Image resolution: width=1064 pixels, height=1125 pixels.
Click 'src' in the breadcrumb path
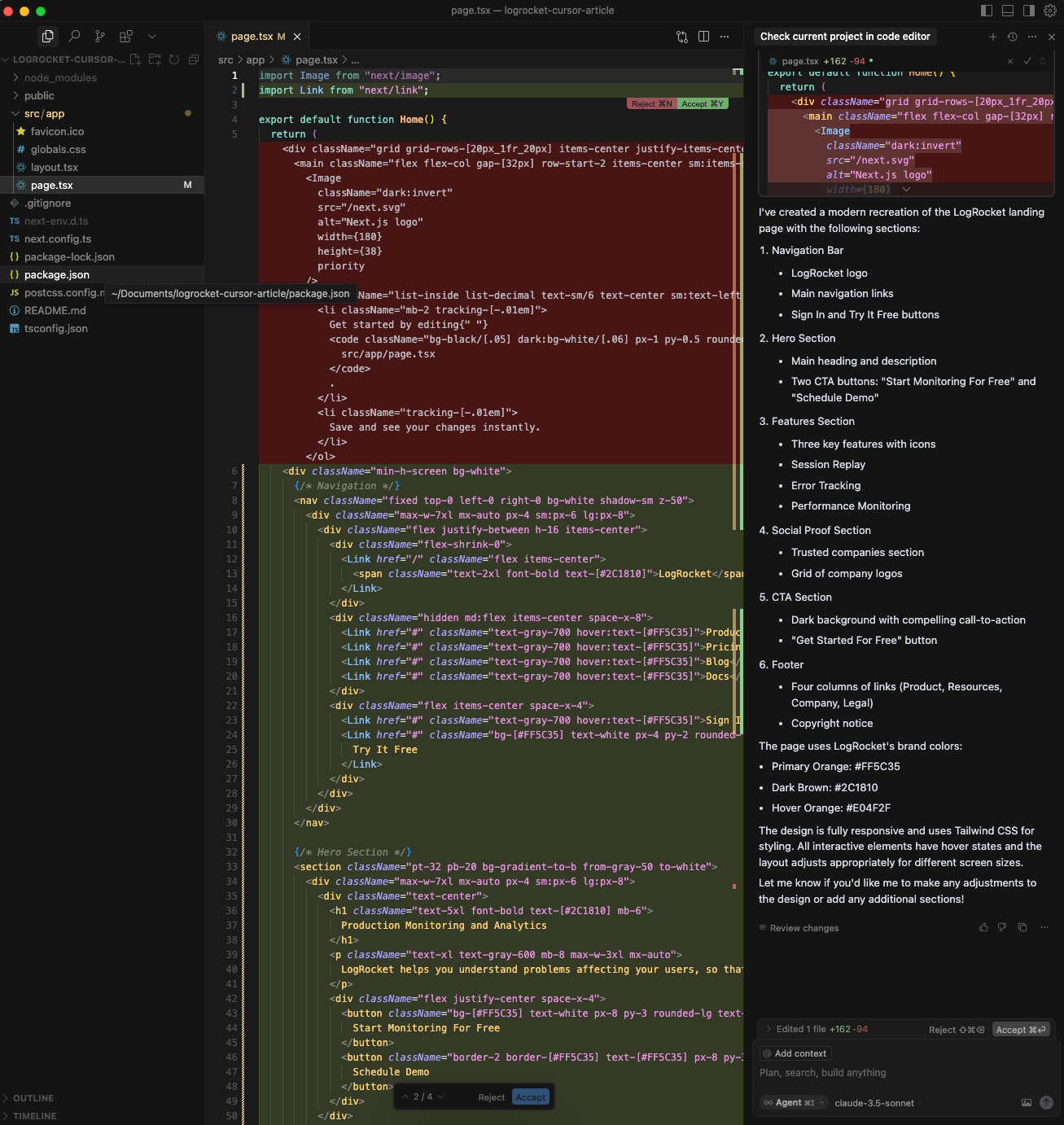[225, 60]
